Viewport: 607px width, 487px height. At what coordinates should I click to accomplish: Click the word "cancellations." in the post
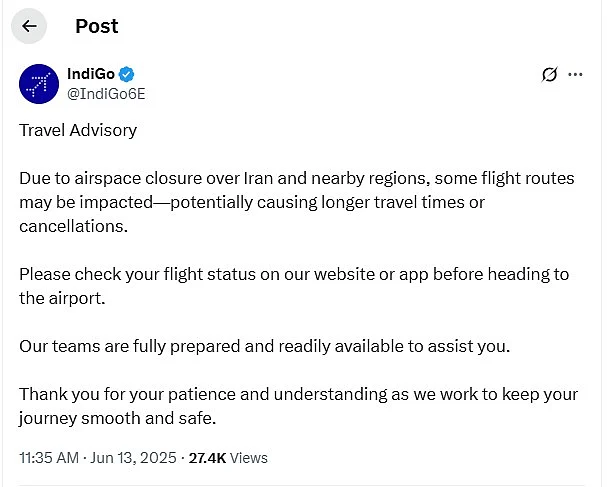[x=73, y=226]
